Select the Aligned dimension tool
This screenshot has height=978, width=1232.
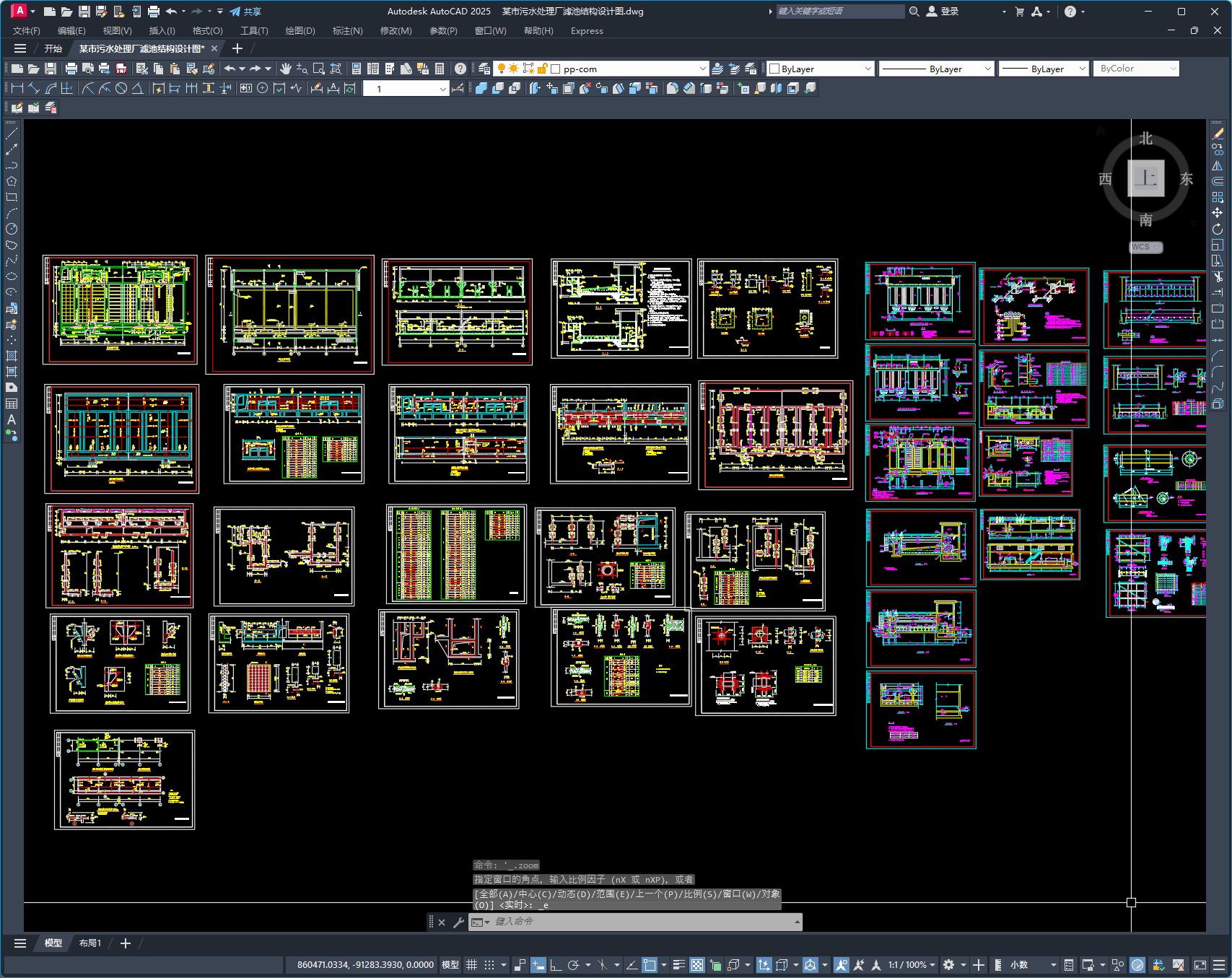(x=34, y=88)
